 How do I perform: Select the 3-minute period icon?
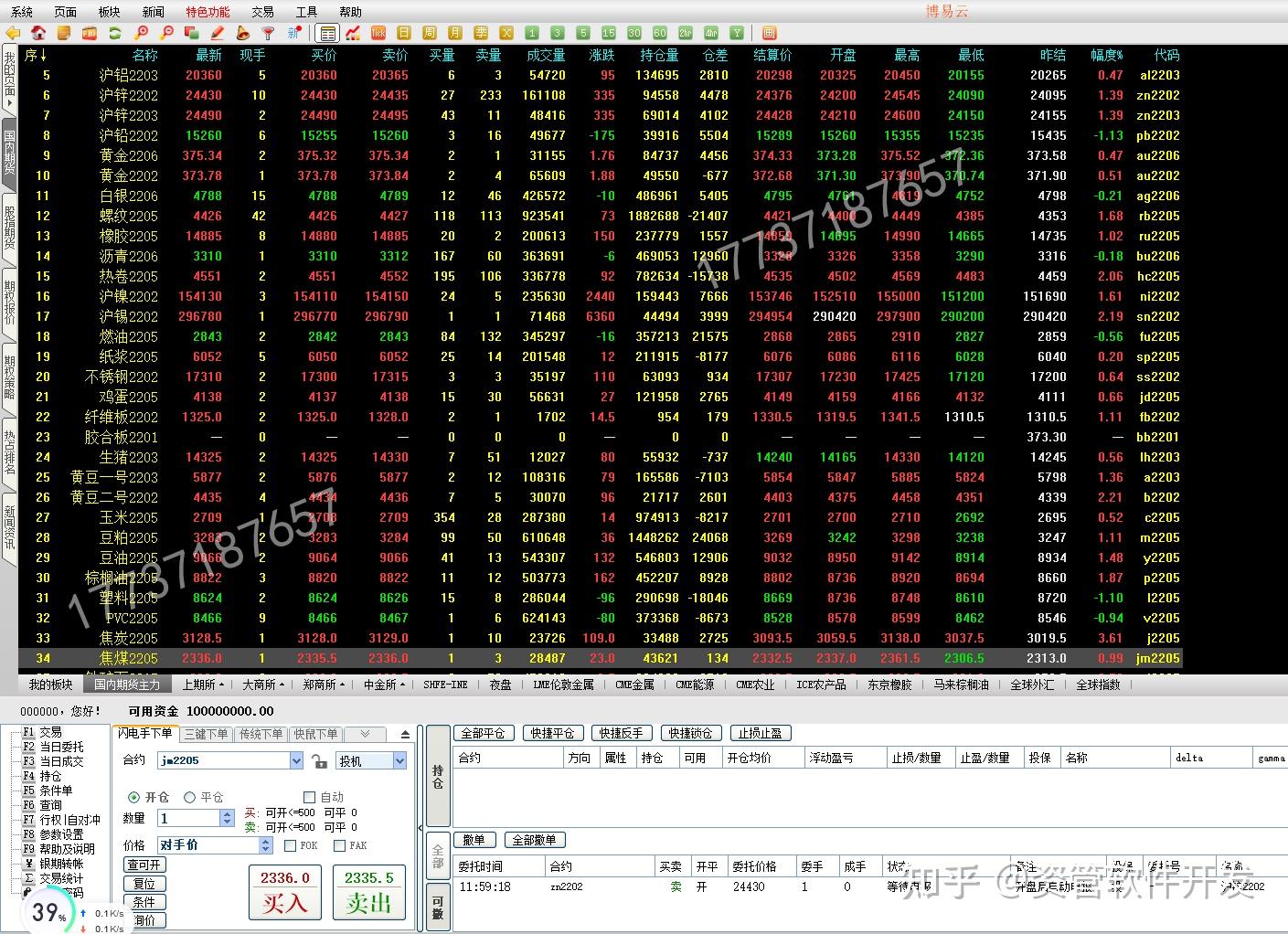[x=558, y=33]
